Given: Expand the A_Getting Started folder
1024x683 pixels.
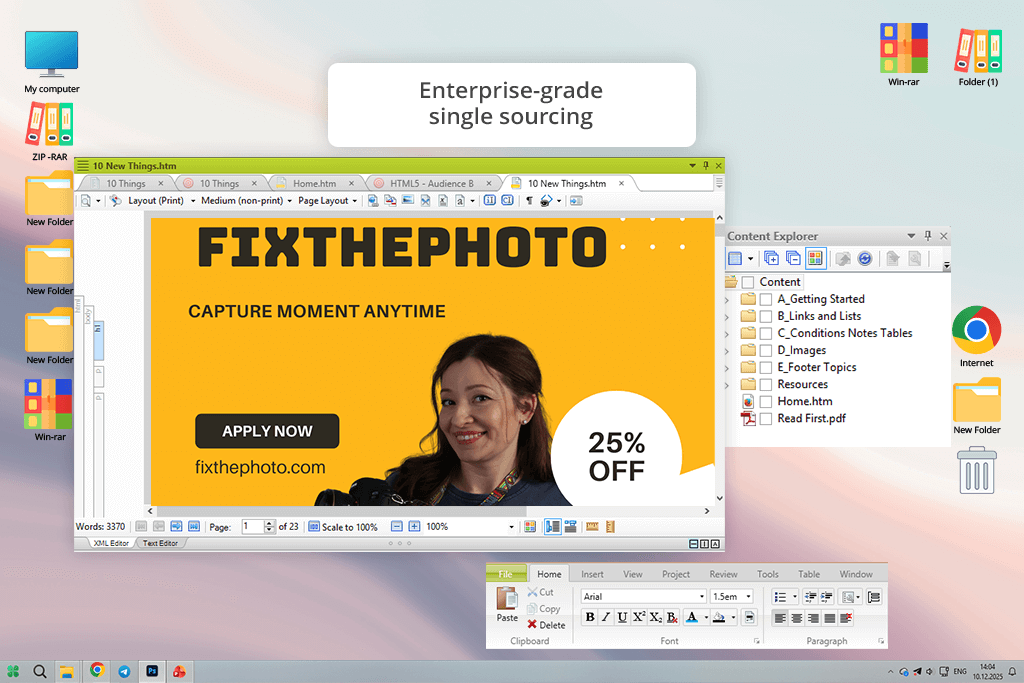Looking at the screenshot, I should [728, 300].
